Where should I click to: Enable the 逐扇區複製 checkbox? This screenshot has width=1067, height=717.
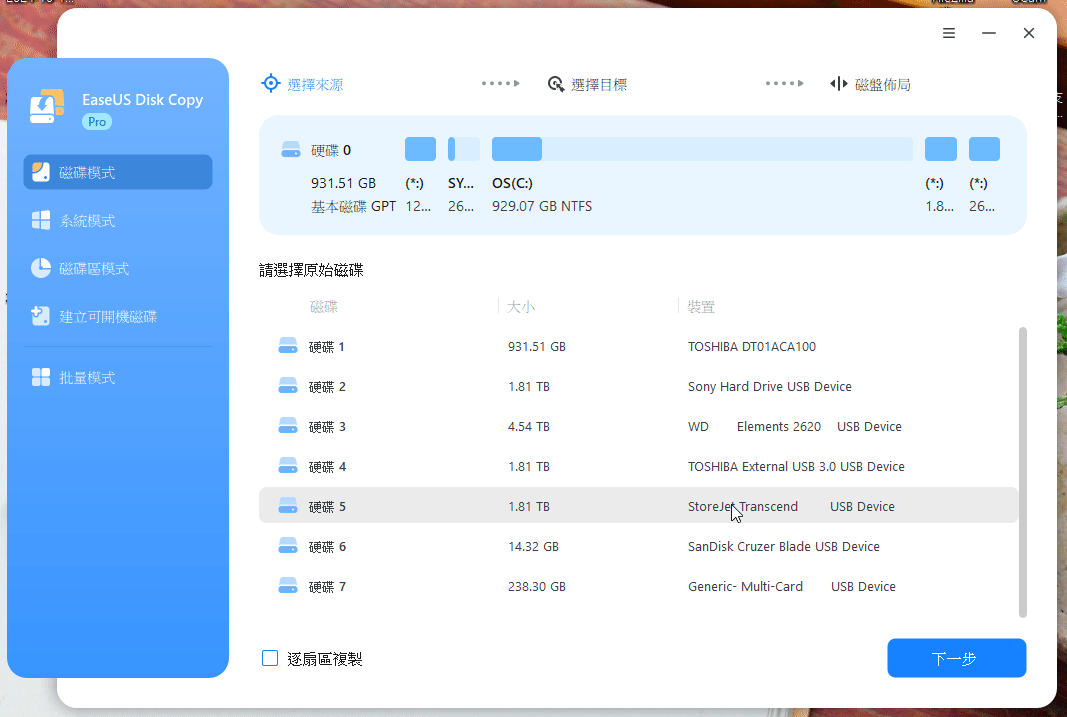270,658
